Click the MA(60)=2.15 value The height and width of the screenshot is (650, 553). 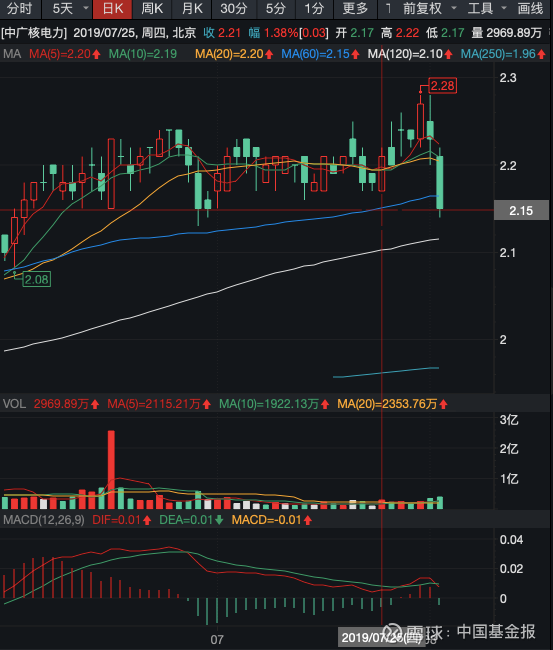pyautogui.click(x=320, y=54)
